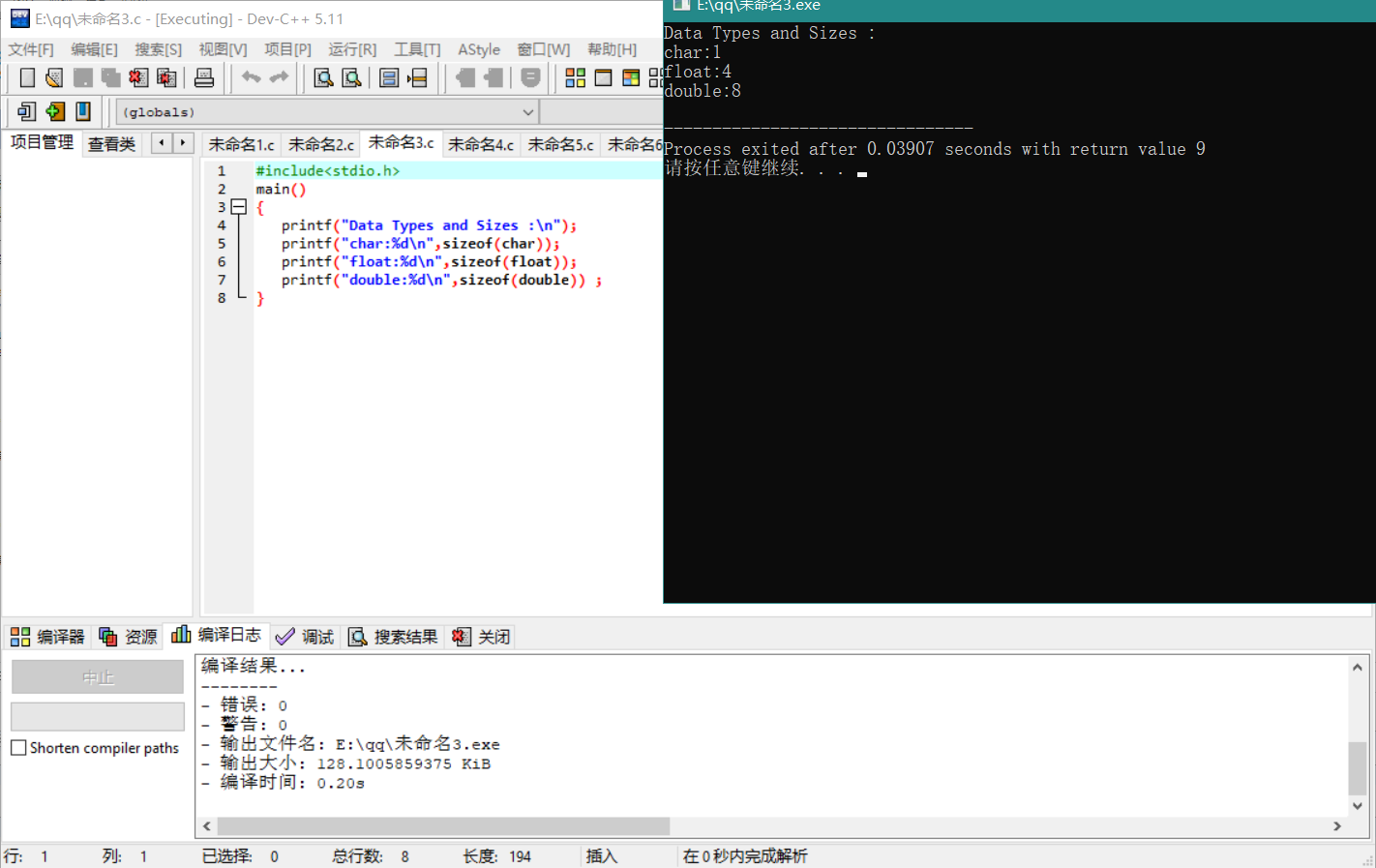Open the AStyle menu
Image resolution: width=1376 pixels, height=868 pixels.
(479, 49)
